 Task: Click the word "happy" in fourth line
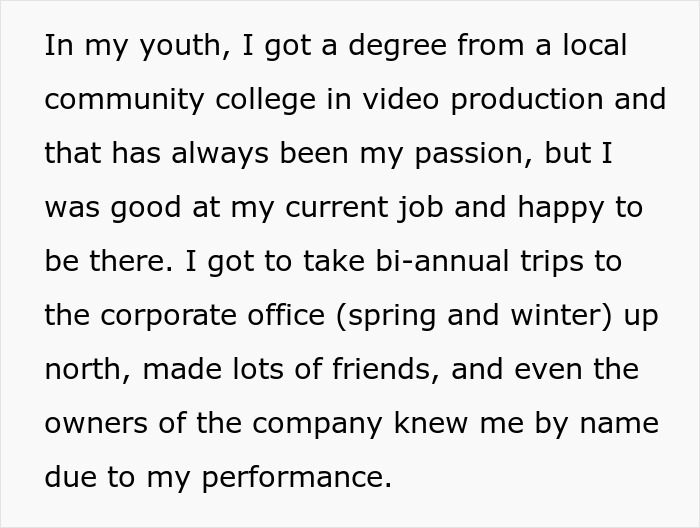pyautogui.click(x=560, y=208)
